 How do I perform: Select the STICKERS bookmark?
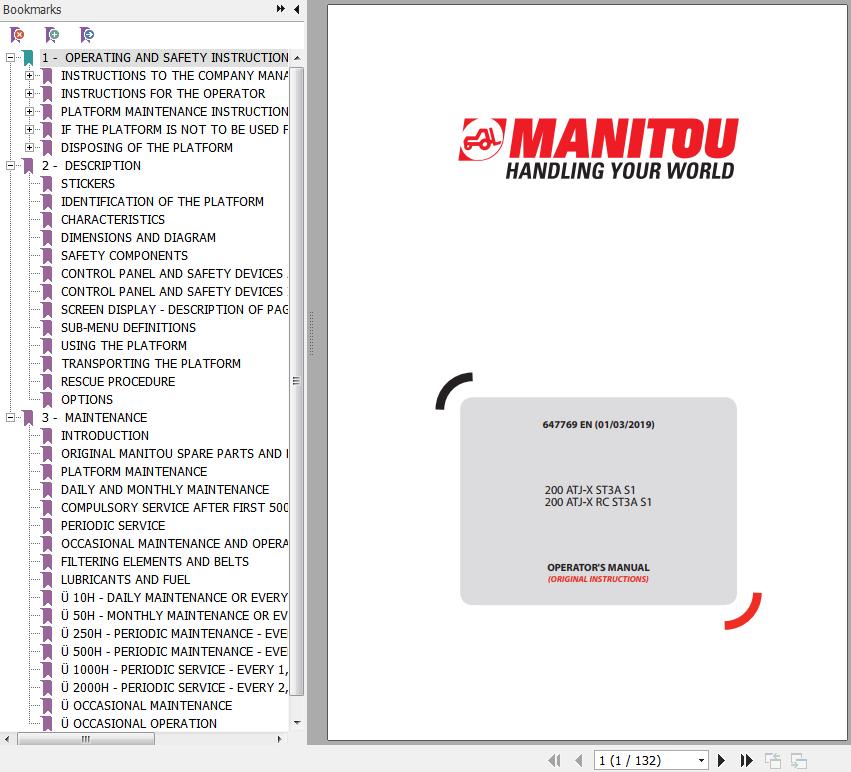(x=87, y=183)
